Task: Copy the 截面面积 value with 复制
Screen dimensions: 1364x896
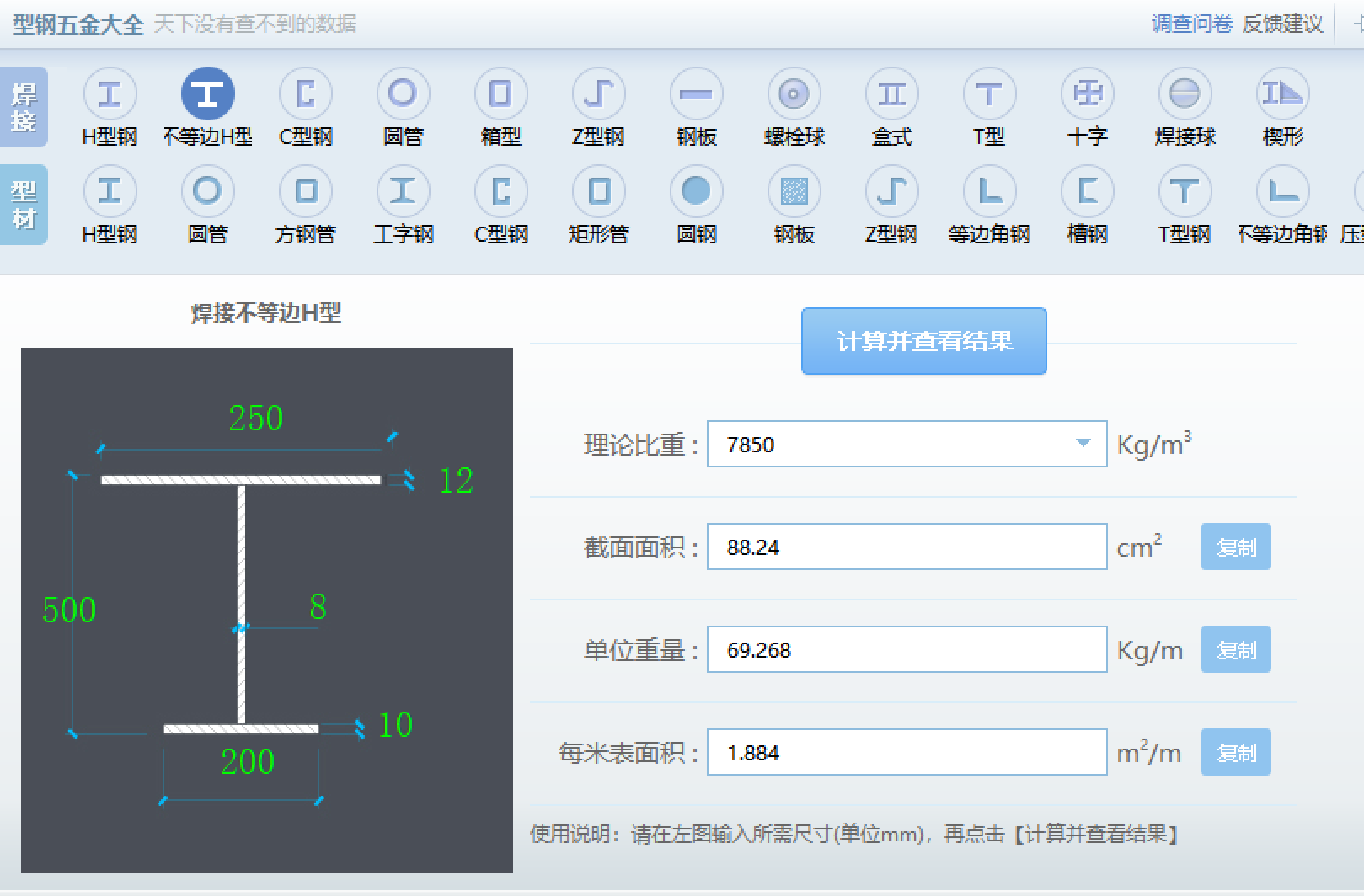Action: coord(1236,547)
